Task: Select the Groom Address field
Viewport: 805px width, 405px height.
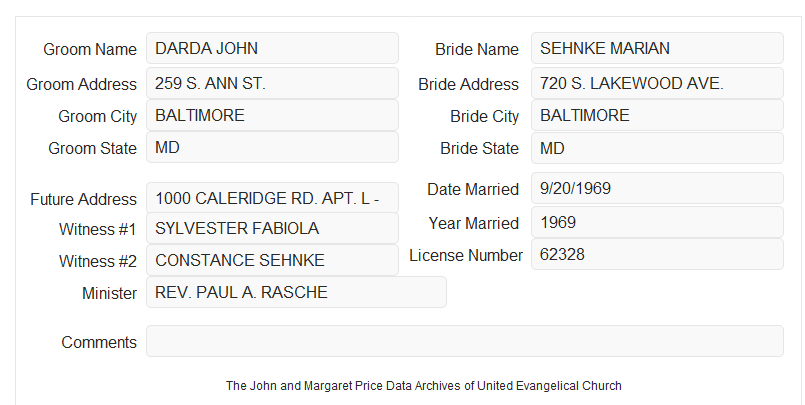Action: [272, 83]
